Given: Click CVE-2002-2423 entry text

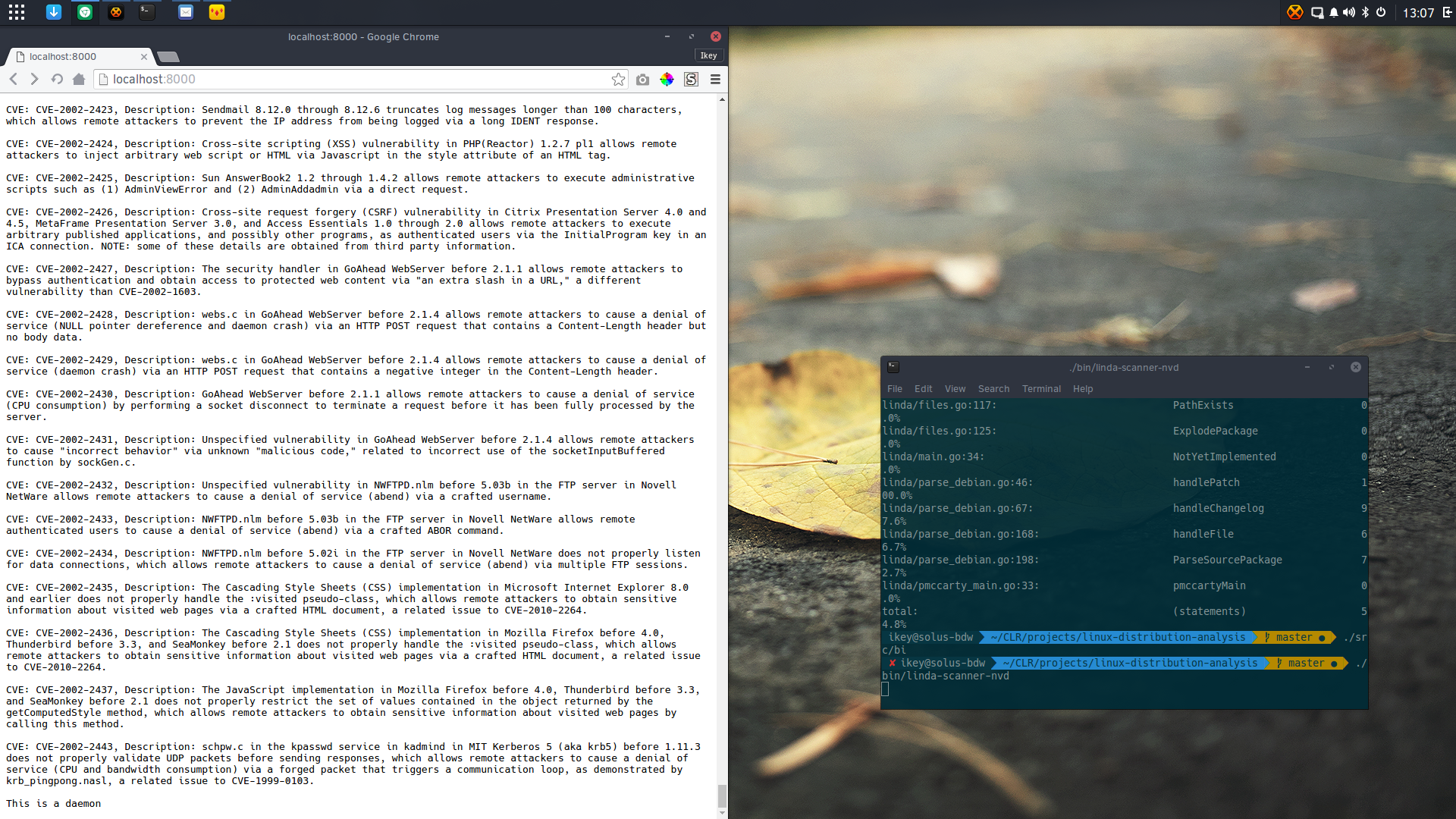Looking at the screenshot, I should pyautogui.click(x=344, y=115).
